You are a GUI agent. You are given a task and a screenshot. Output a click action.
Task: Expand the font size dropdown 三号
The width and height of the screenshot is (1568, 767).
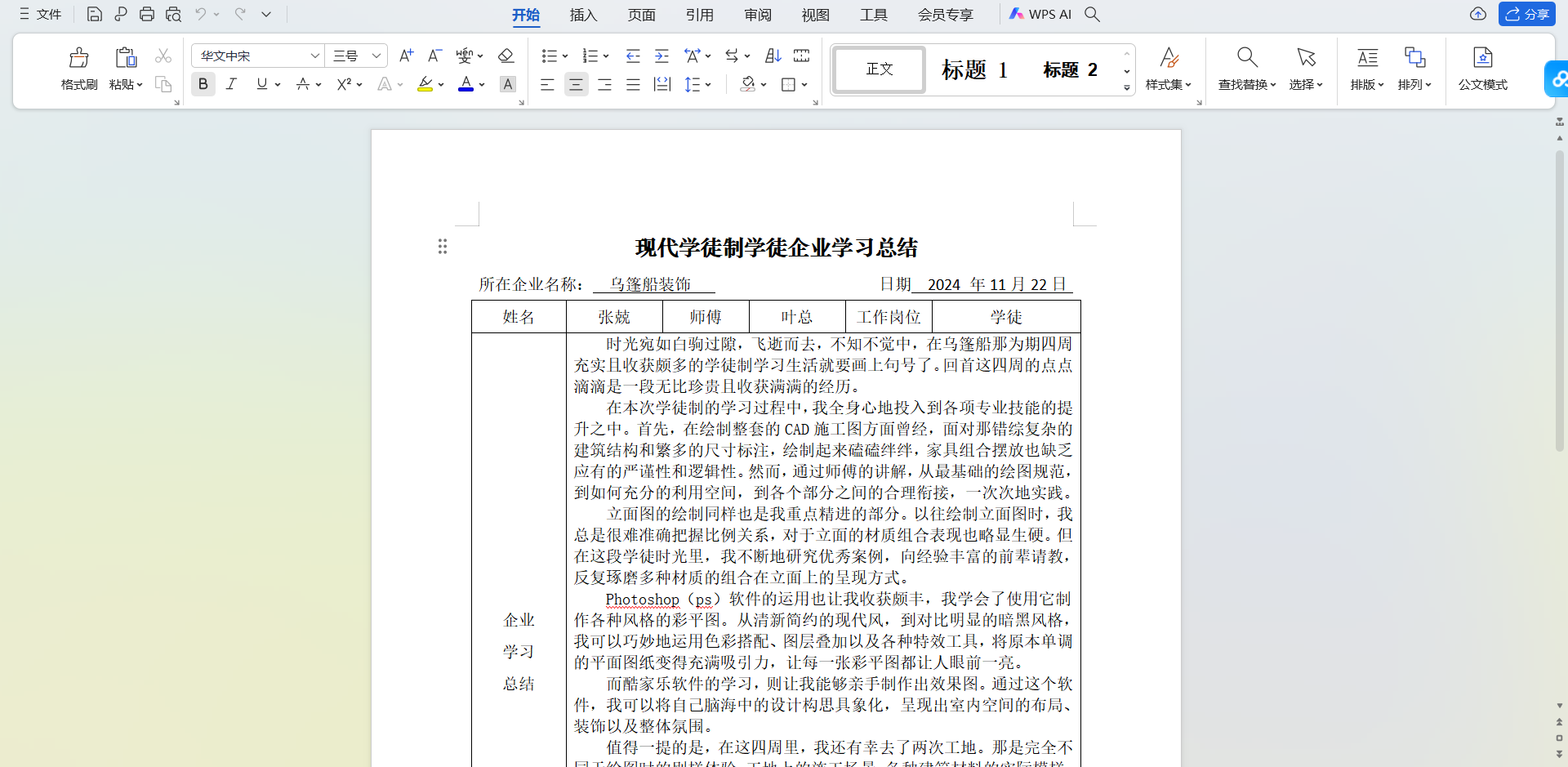[x=376, y=56]
